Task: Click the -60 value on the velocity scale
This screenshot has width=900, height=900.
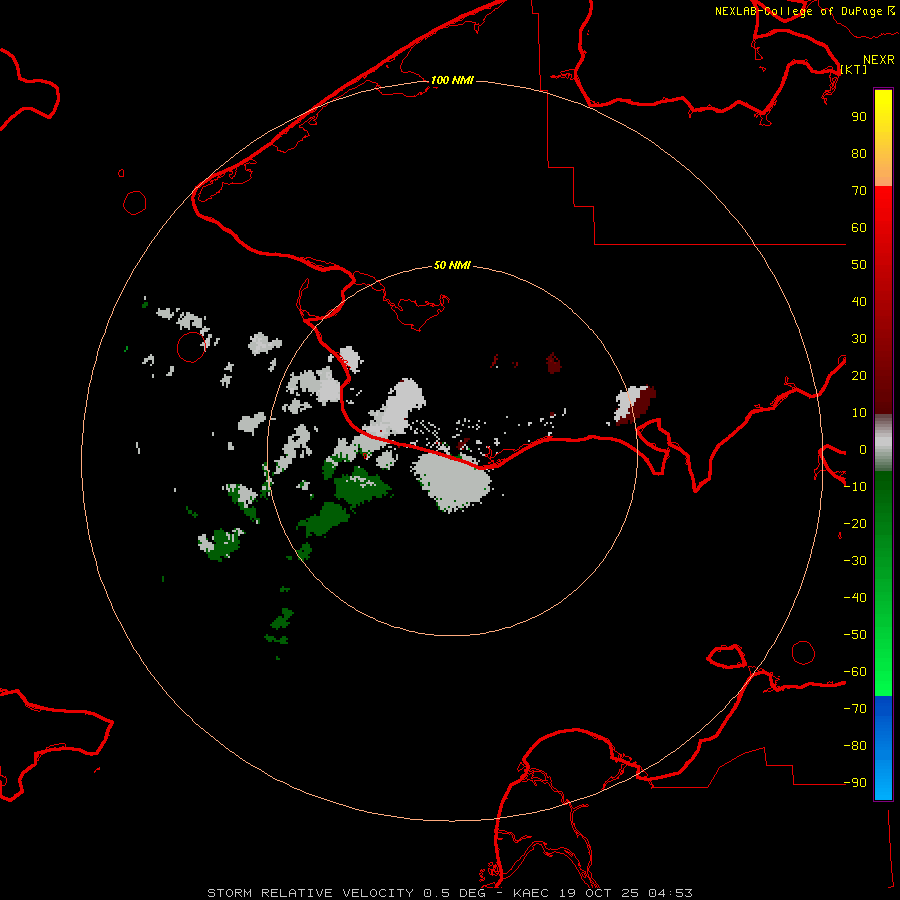Action: pos(855,672)
